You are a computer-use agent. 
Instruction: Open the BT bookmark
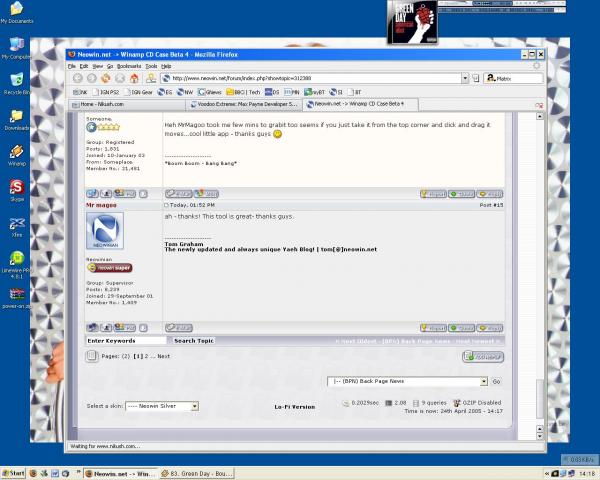point(354,92)
